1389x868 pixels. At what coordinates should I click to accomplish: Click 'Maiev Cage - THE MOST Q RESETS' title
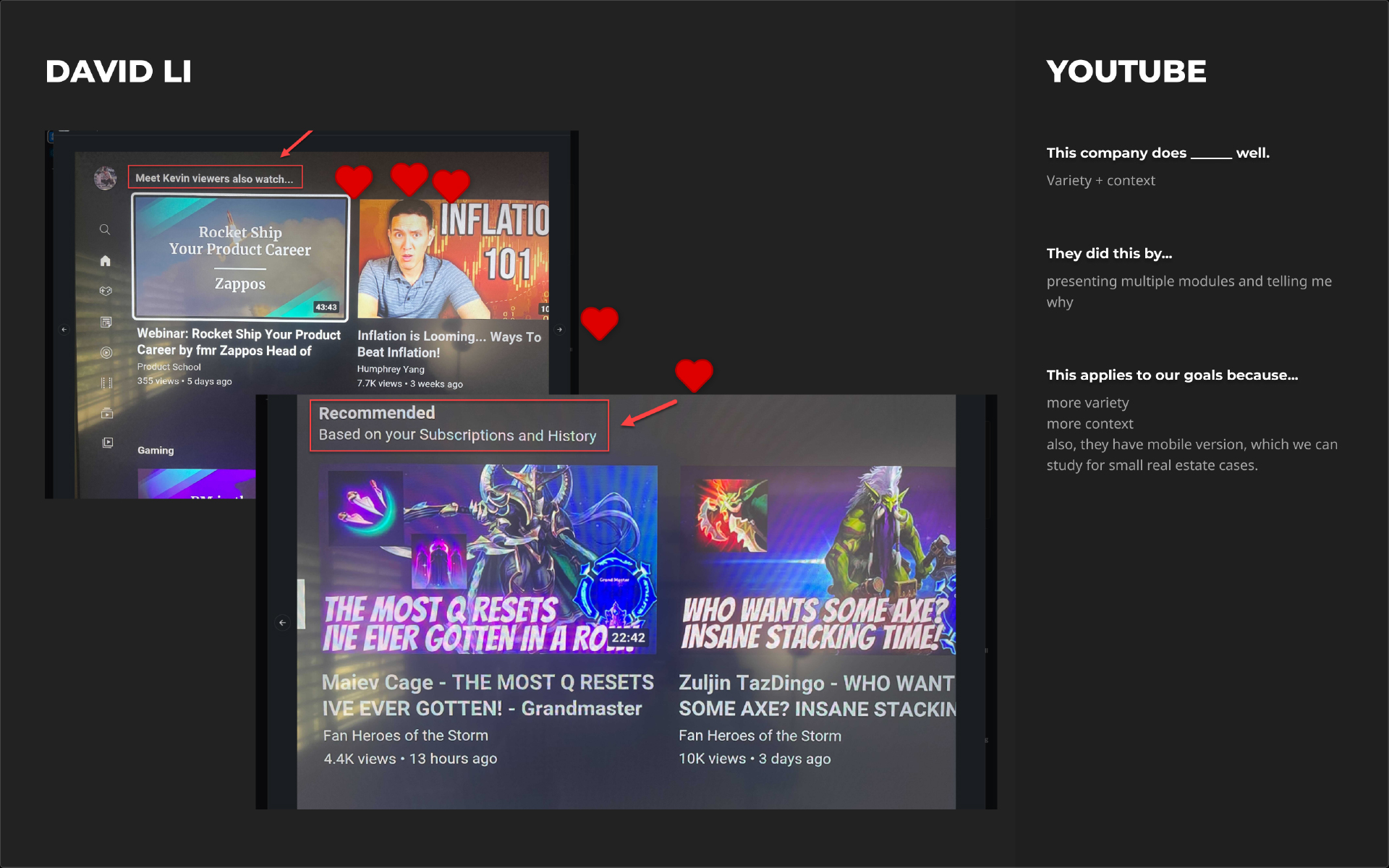click(488, 695)
